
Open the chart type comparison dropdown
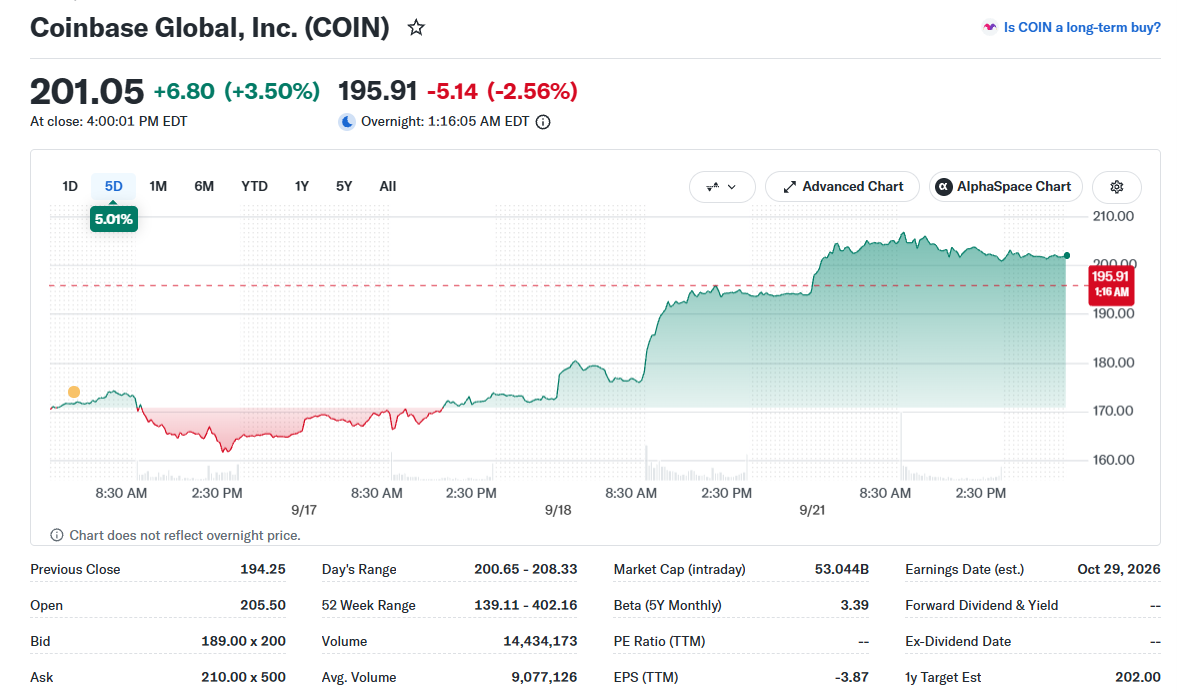[721, 187]
